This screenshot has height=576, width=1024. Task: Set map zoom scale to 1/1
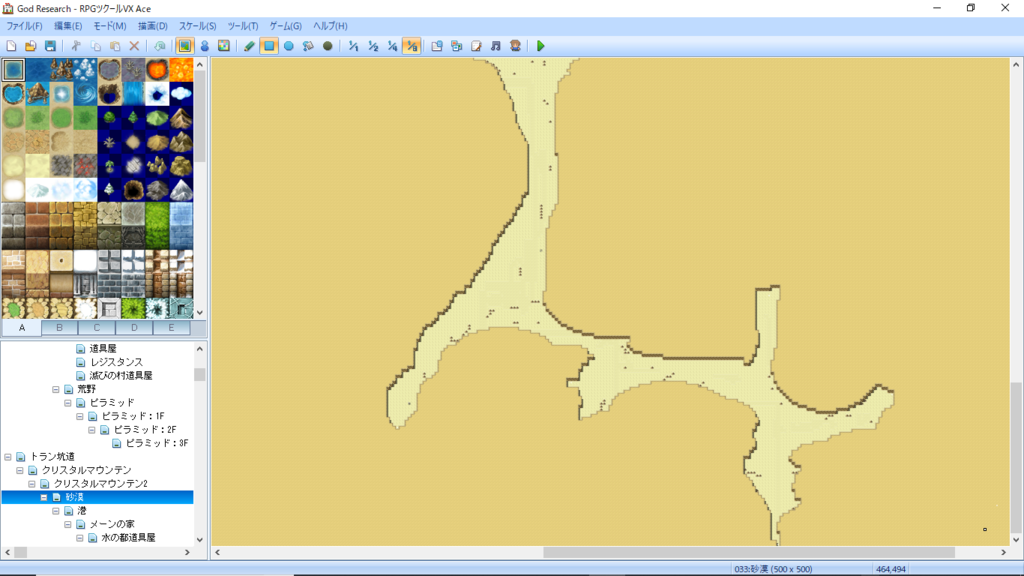pyautogui.click(x=353, y=46)
